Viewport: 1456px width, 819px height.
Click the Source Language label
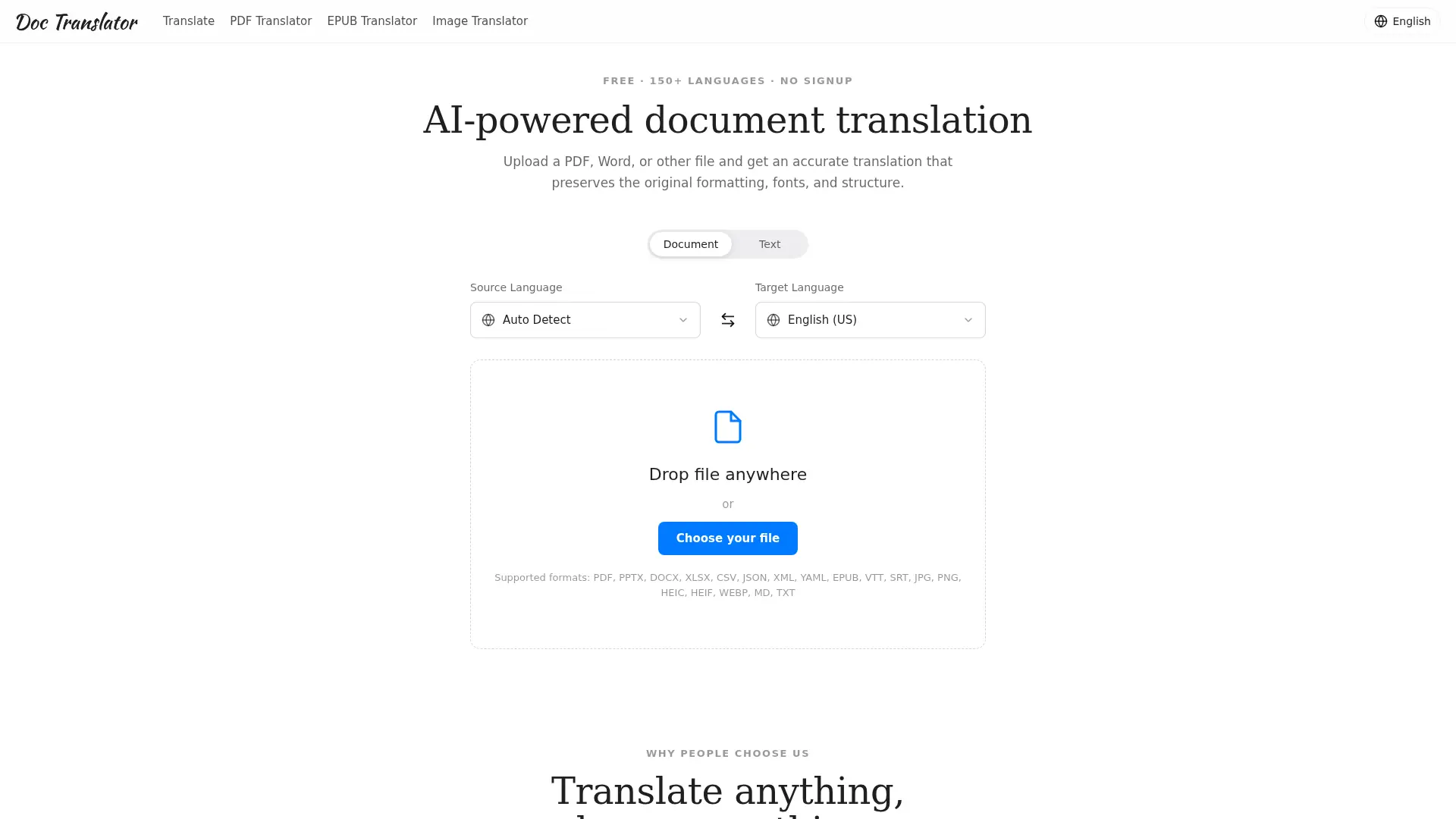tap(516, 287)
